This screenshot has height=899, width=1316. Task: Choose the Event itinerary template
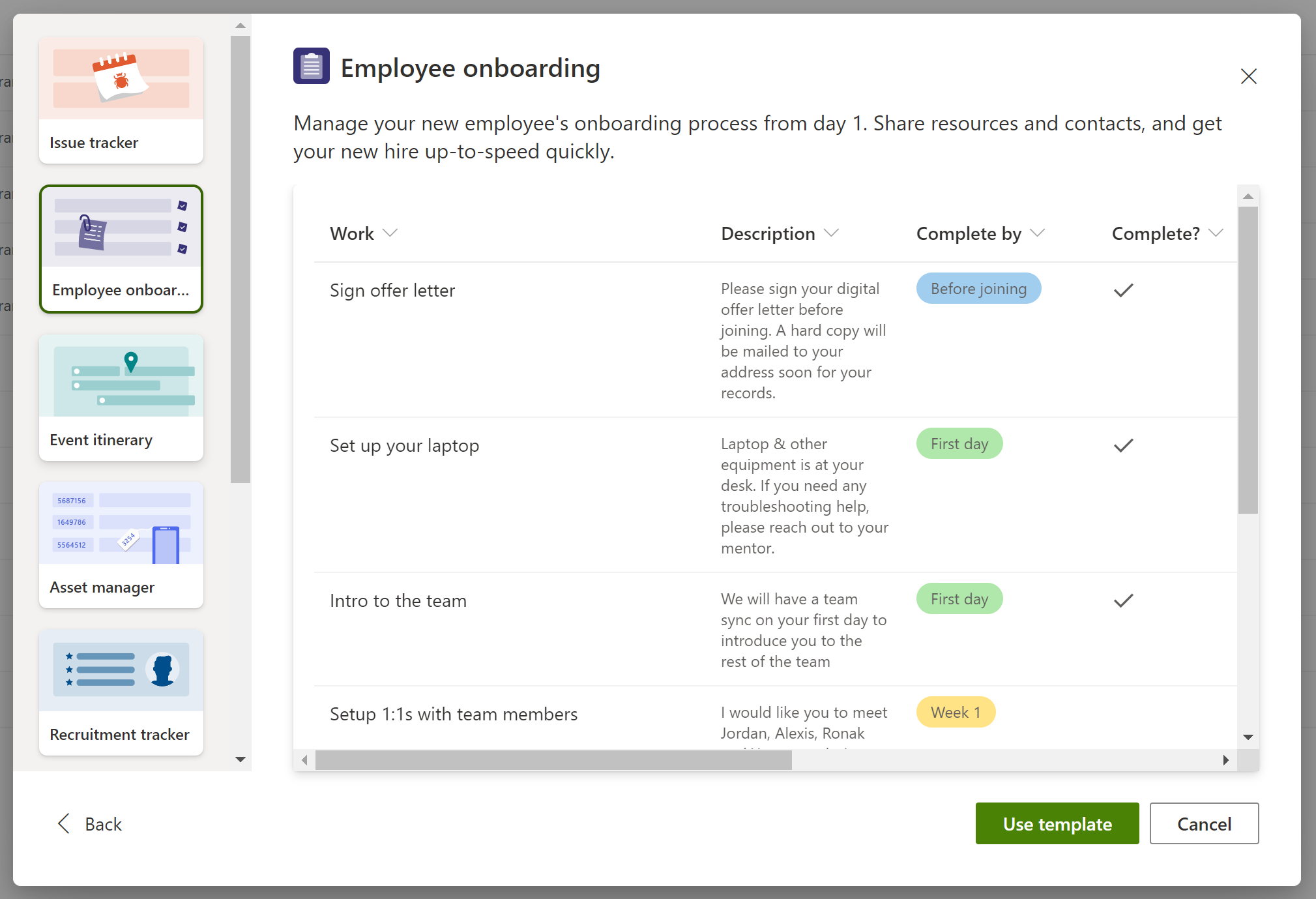[121, 397]
